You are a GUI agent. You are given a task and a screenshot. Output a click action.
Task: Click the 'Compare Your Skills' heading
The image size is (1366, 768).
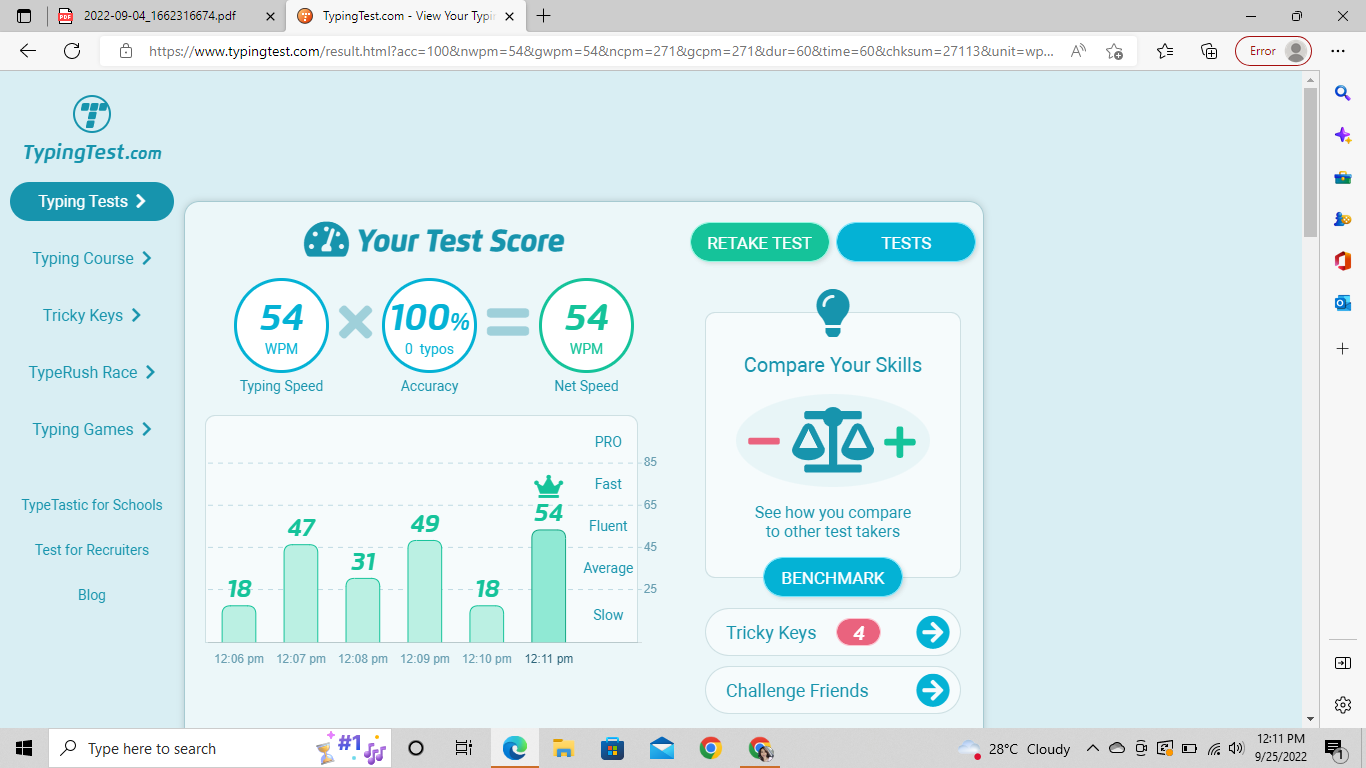(833, 365)
